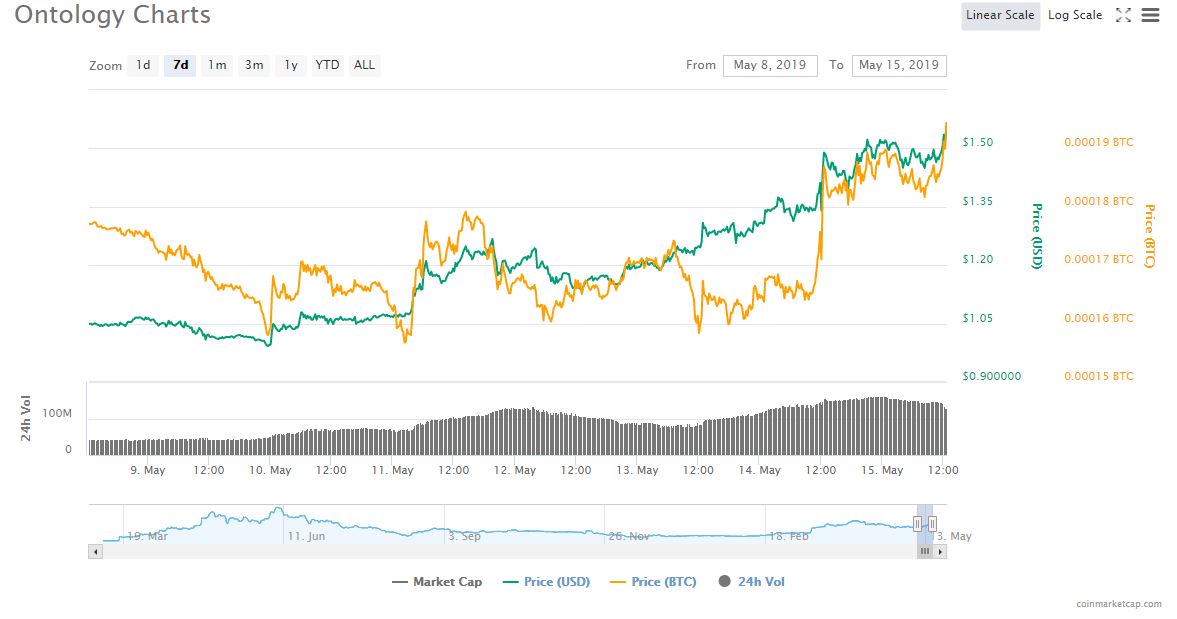This screenshot has height=619, width=1177.
Task: Select the 1d zoom range
Action: coord(143,65)
